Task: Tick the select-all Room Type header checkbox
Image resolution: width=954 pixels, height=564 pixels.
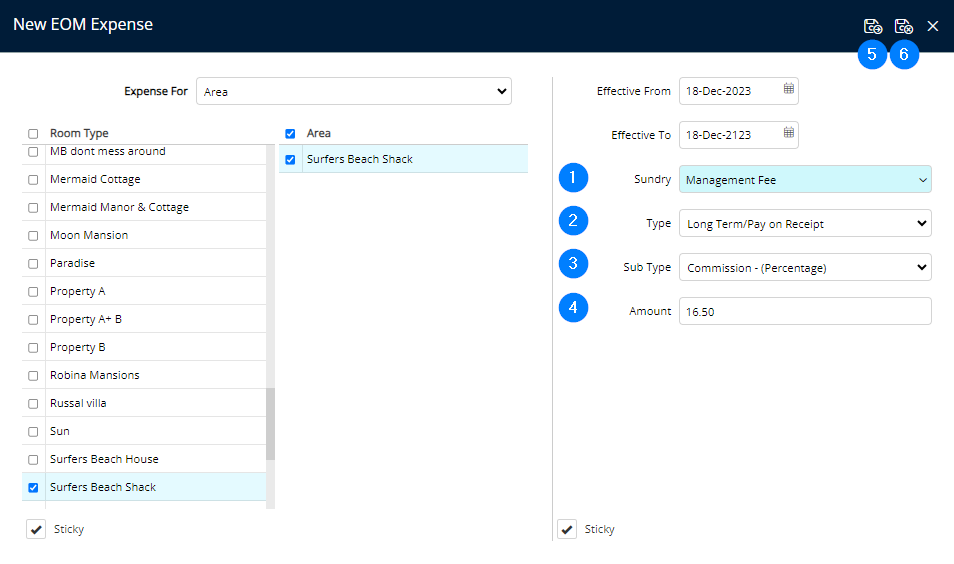Action: click(x=33, y=134)
